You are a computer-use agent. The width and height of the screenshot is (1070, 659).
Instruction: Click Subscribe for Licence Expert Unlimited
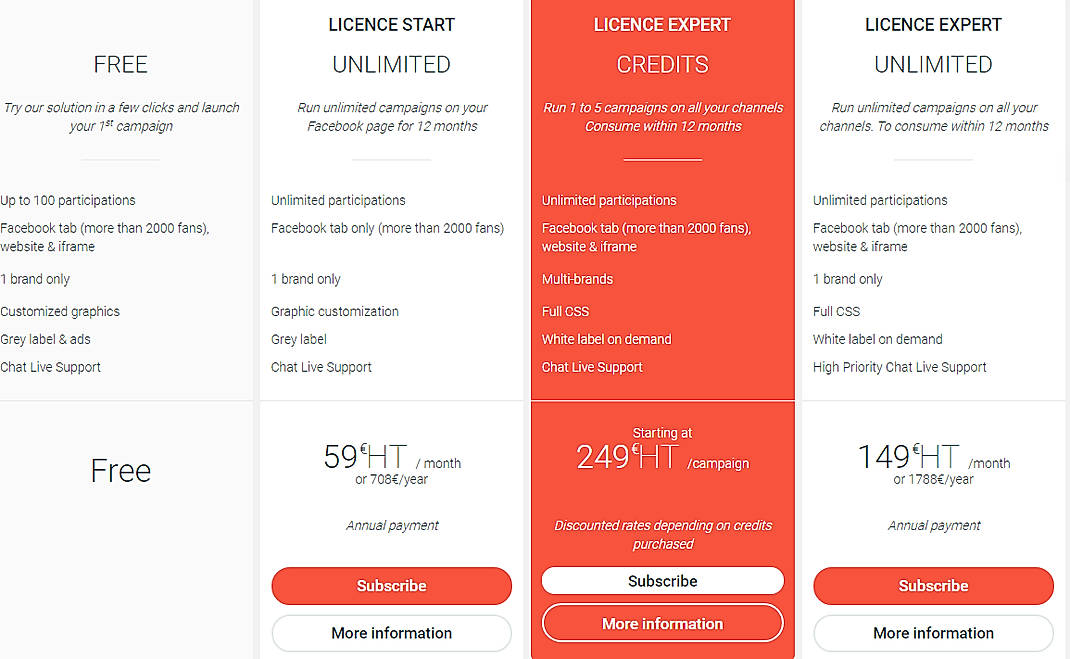pos(933,586)
